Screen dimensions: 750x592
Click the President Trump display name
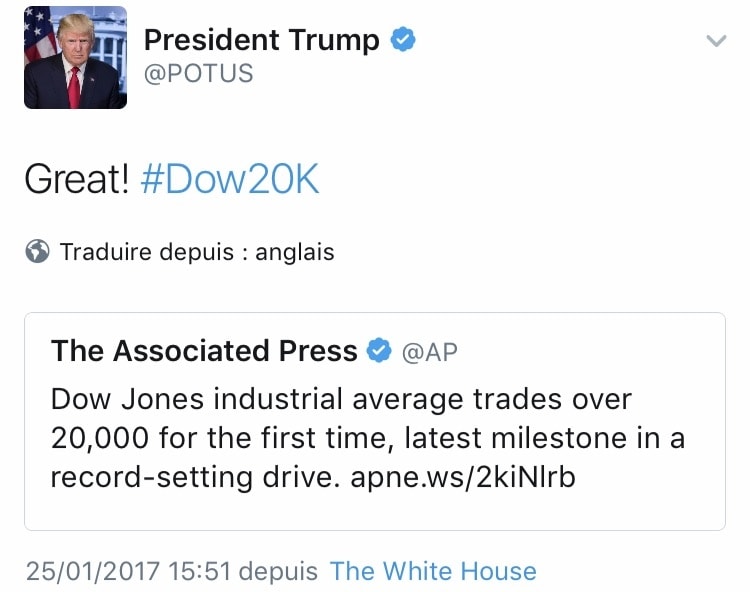click(261, 40)
